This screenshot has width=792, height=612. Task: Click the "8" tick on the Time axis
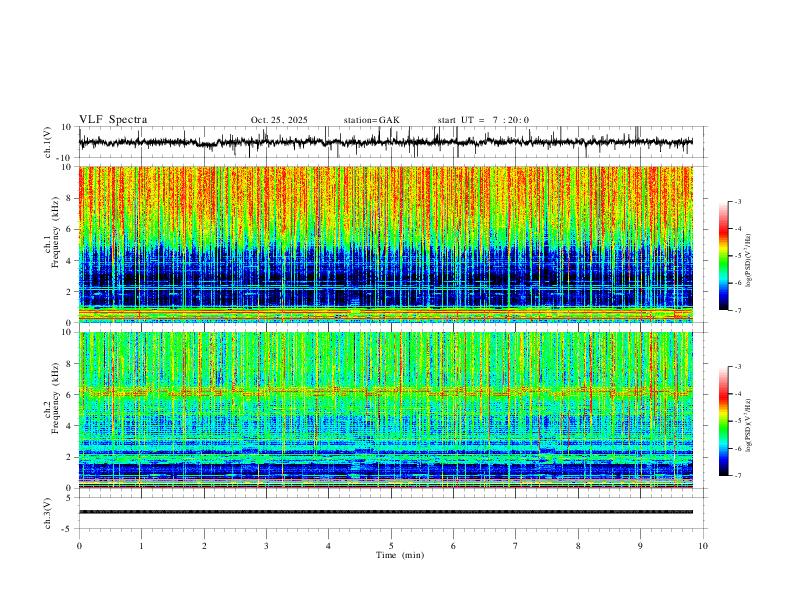click(x=578, y=546)
